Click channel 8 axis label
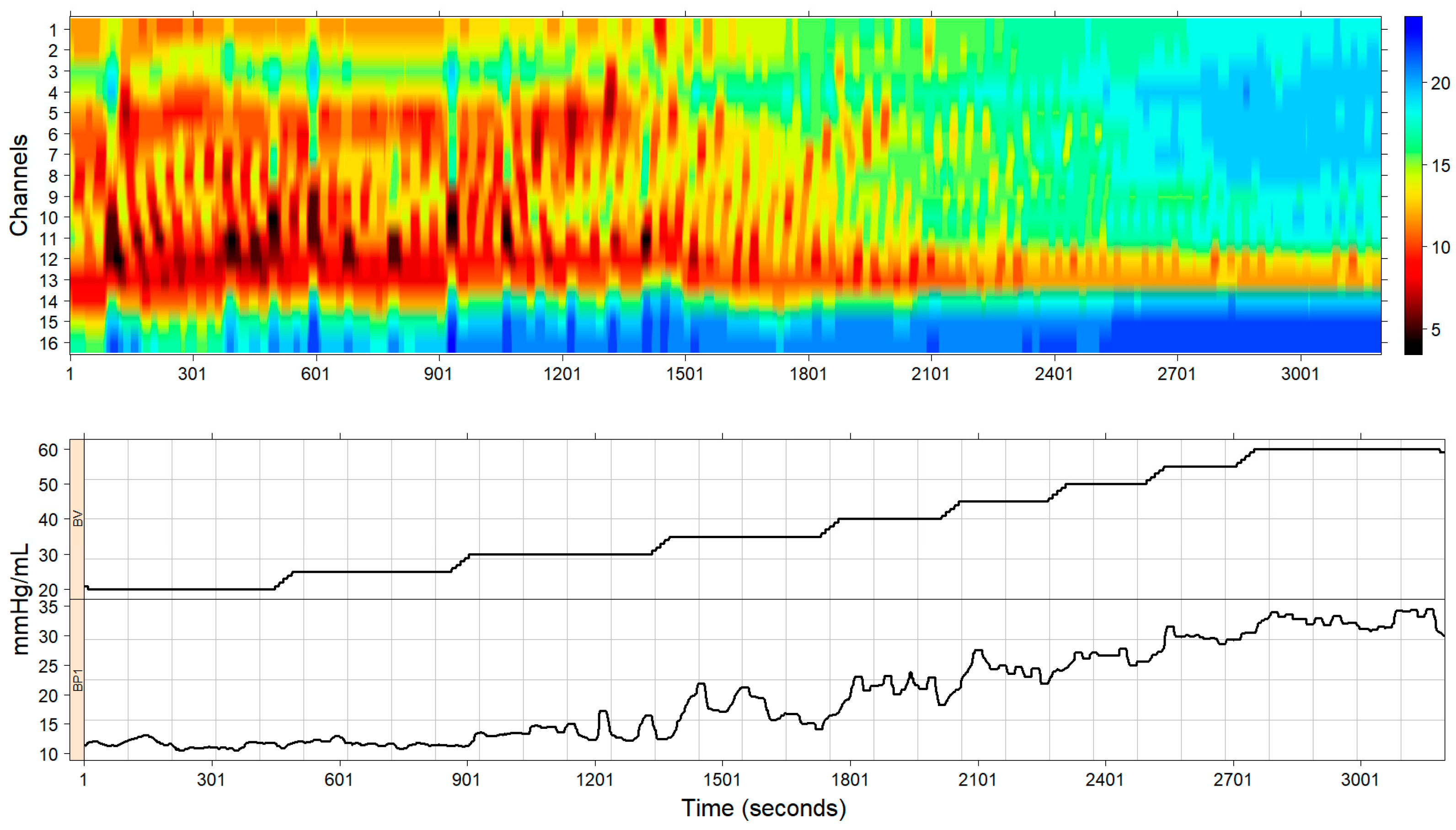1456x830 pixels. click(53, 176)
